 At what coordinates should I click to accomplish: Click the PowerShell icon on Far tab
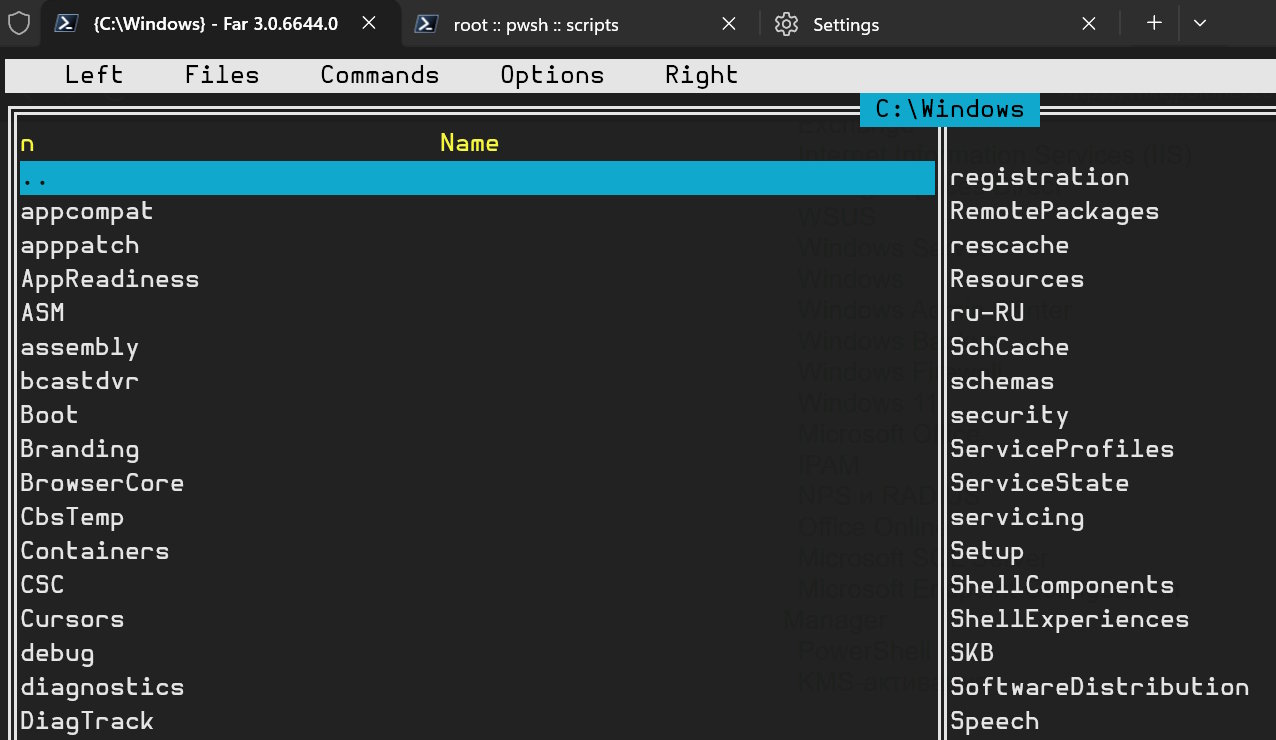(x=67, y=23)
